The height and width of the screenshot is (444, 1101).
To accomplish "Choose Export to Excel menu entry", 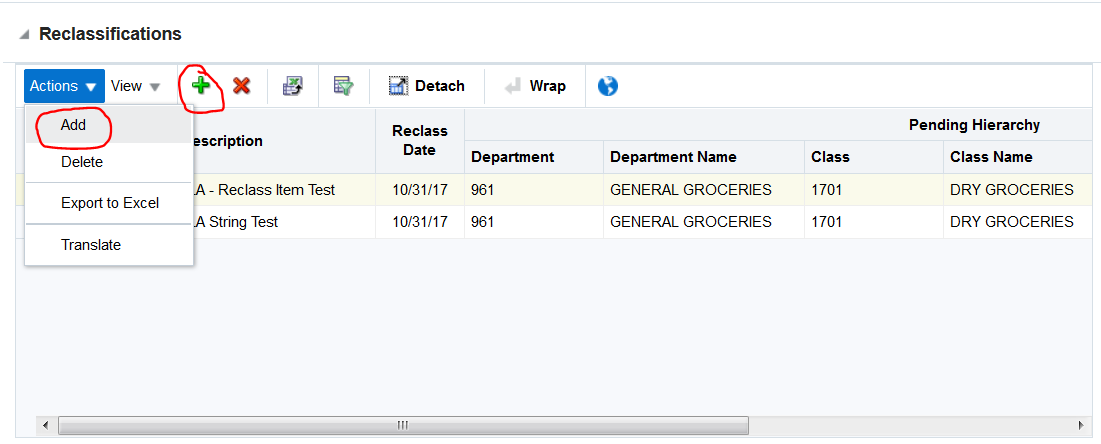I will point(109,203).
